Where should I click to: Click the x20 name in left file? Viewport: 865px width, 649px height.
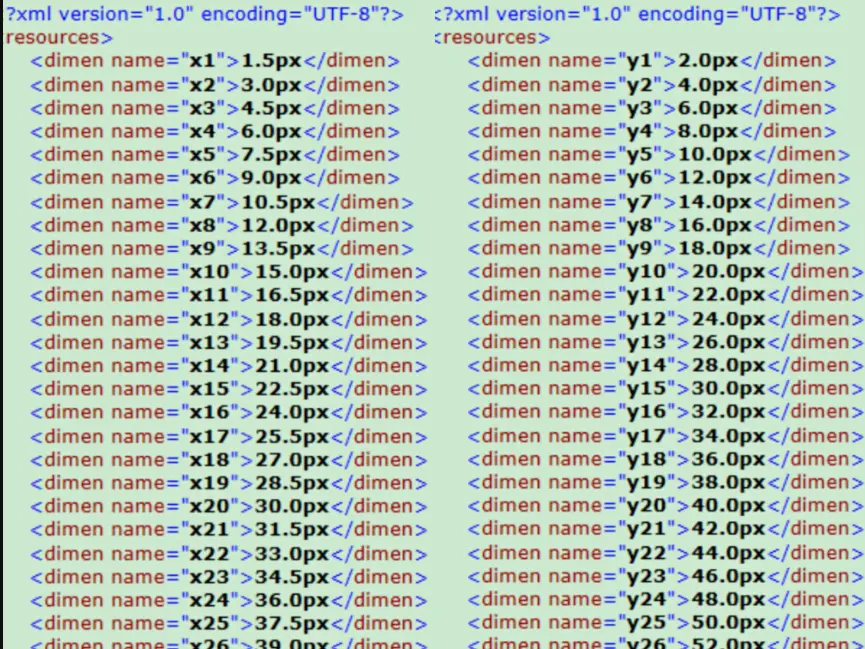[210, 506]
